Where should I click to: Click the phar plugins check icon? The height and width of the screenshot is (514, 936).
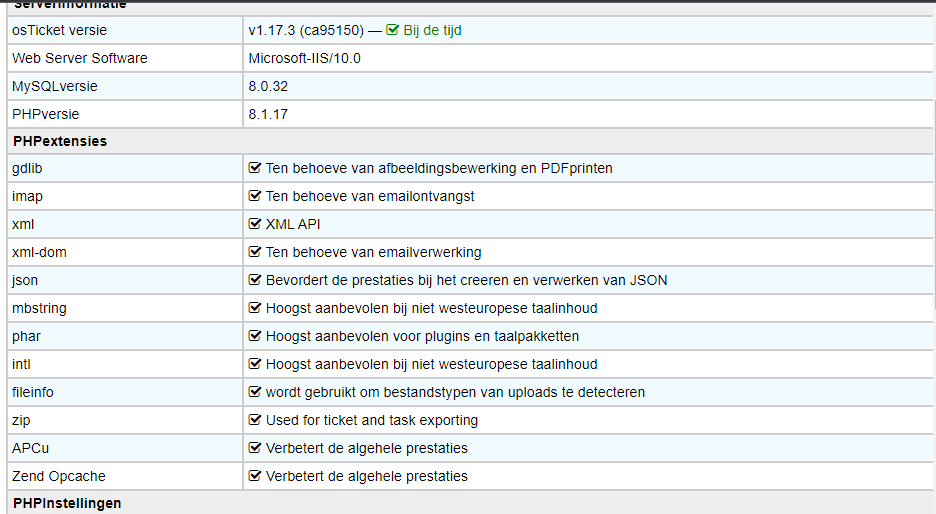click(255, 336)
